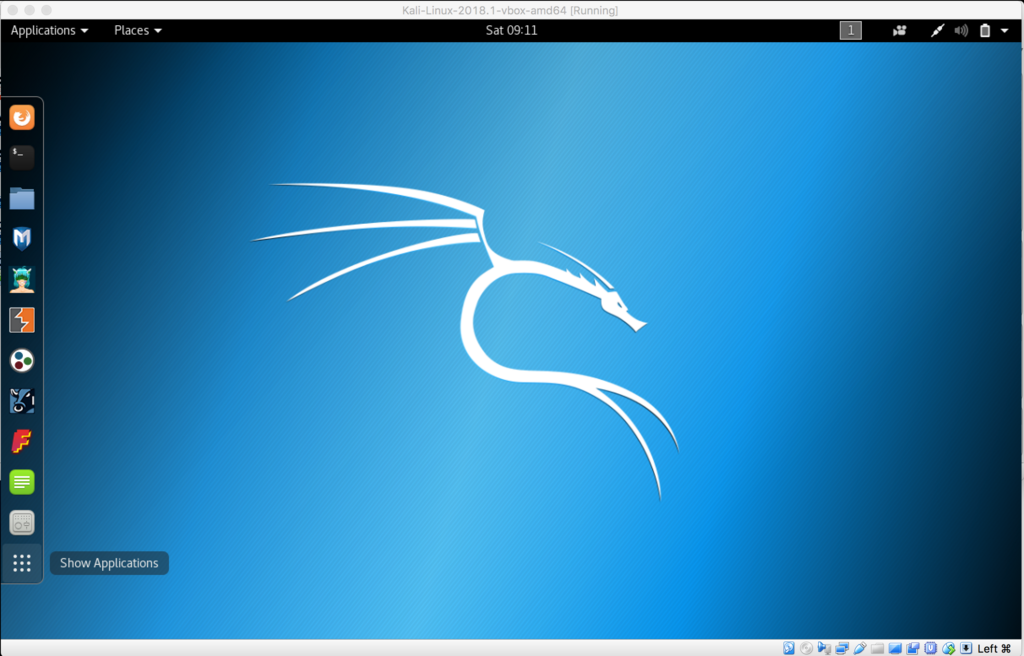1024x656 pixels.
Task: Click the Show Applications grid button
Action: pyautogui.click(x=22, y=563)
